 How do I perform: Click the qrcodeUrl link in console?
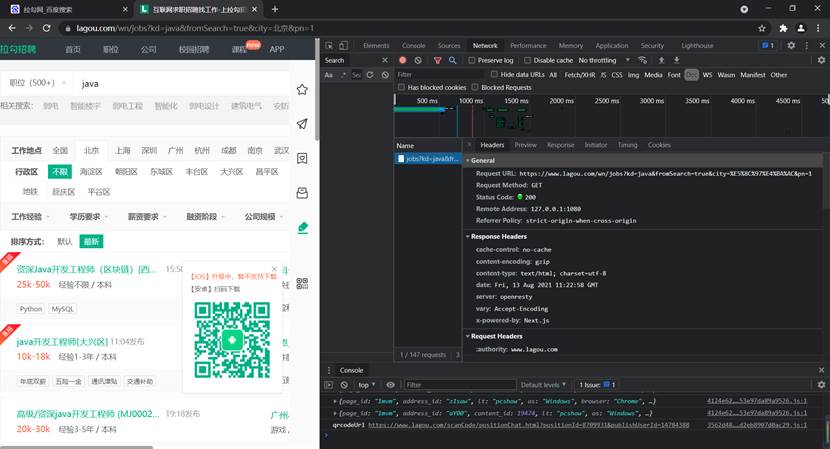pos(528,425)
